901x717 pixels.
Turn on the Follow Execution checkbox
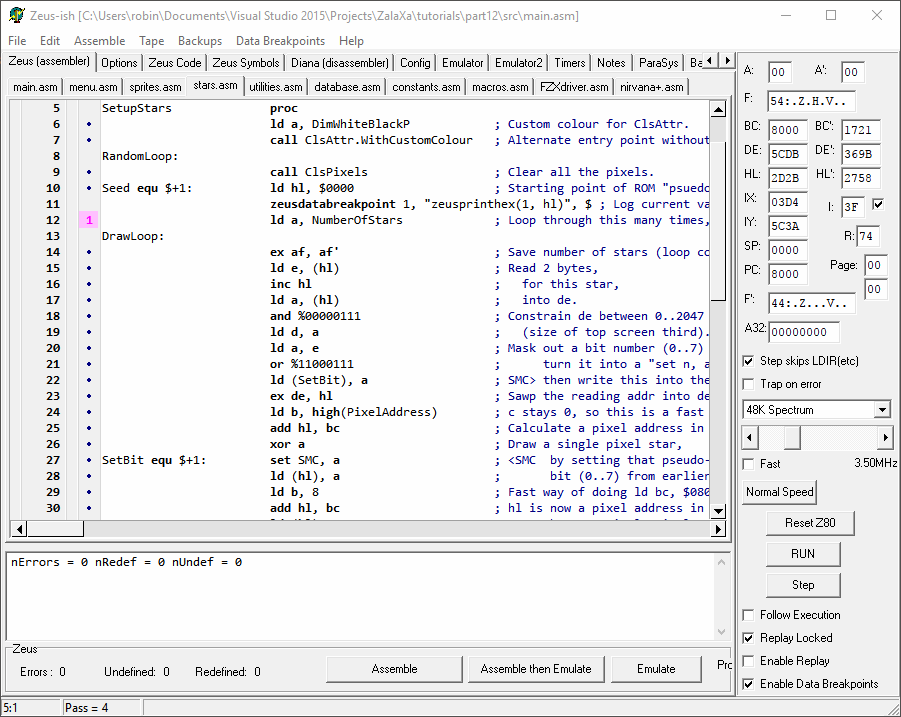pyautogui.click(x=750, y=615)
